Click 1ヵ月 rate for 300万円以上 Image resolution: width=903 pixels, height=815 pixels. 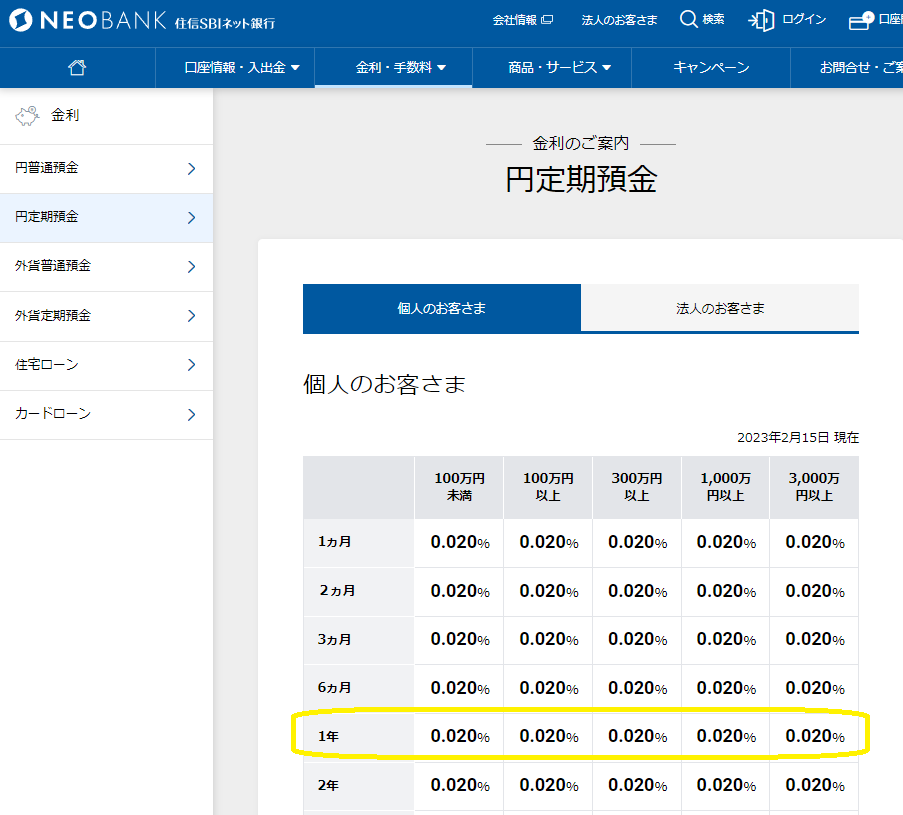637,542
